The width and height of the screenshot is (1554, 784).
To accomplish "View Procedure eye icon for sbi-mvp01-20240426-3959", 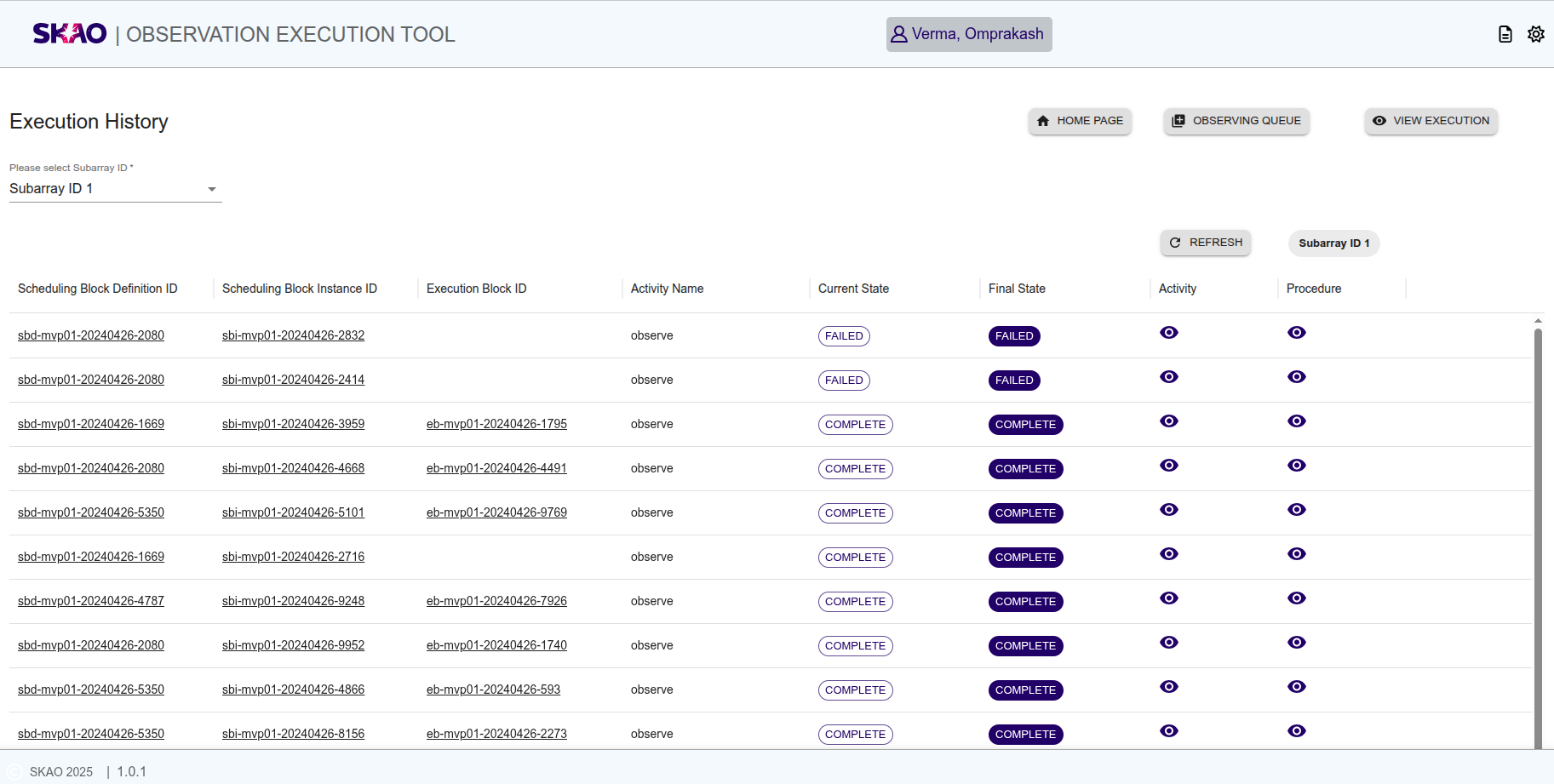I will pos(1297,421).
